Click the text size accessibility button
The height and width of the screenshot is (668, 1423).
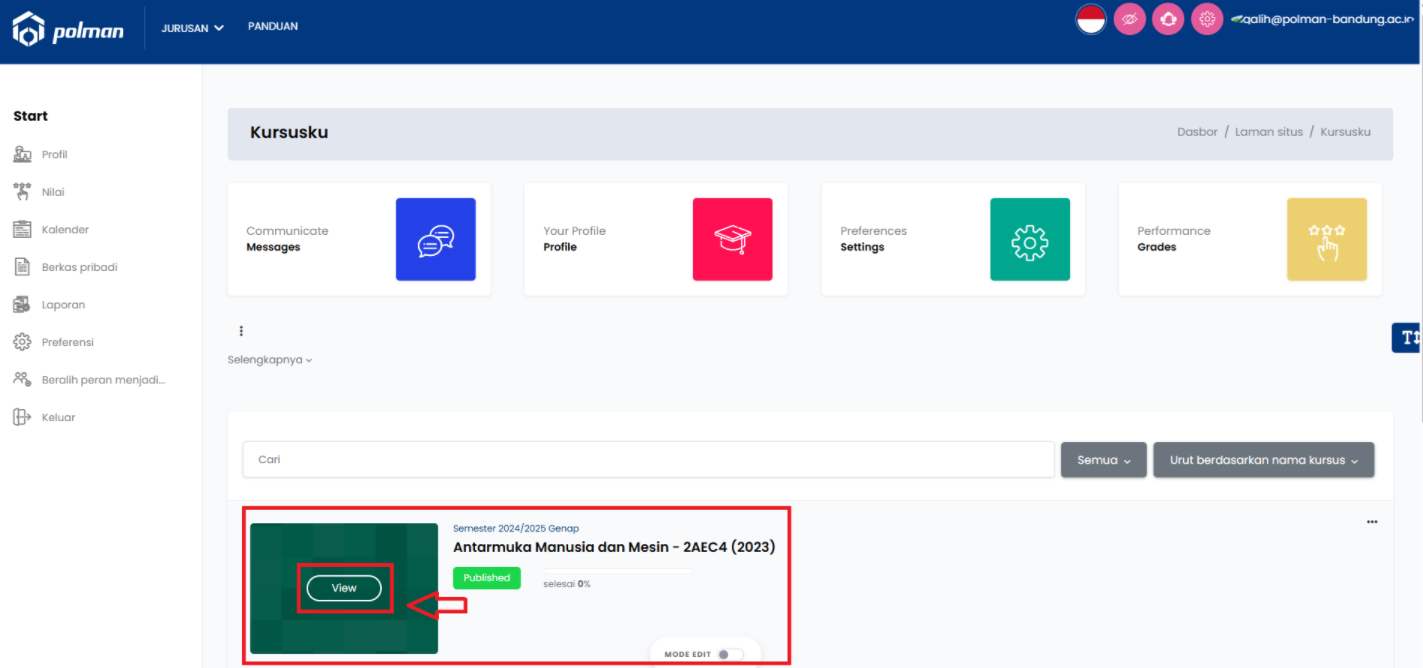coord(1408,338)
